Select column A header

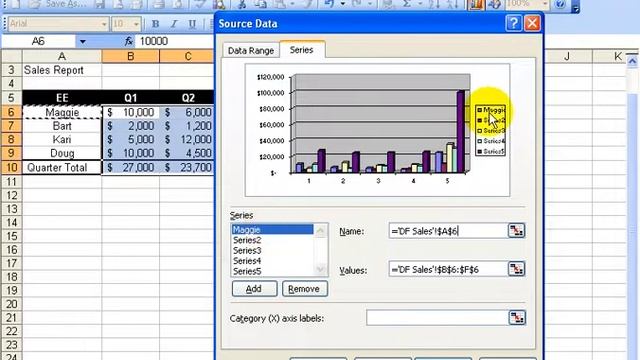coord(62,56)
